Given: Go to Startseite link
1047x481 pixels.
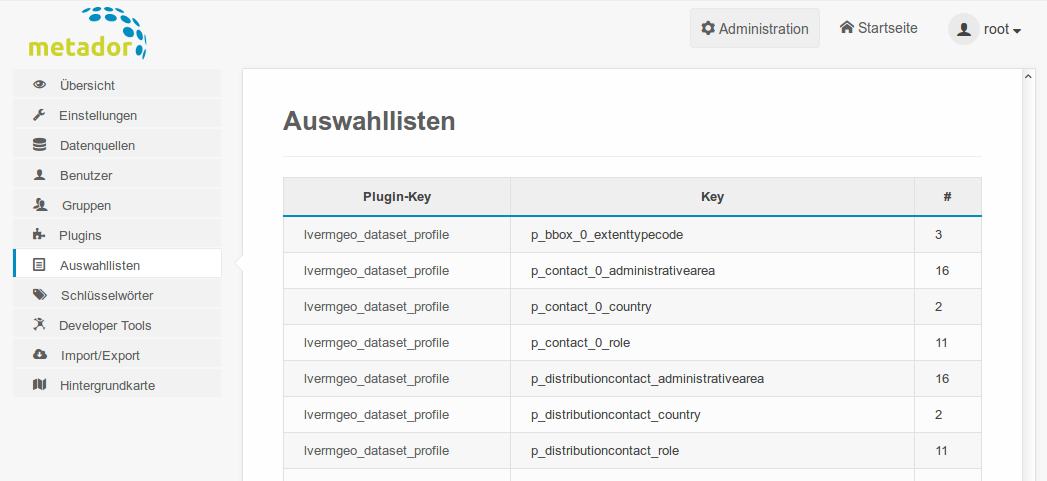Looking at the screenshot, I should [879, 28].
